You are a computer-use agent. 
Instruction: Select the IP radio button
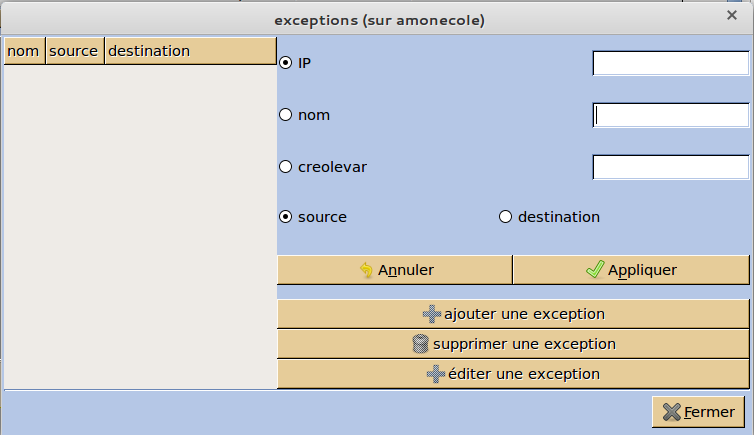[286, 63]
